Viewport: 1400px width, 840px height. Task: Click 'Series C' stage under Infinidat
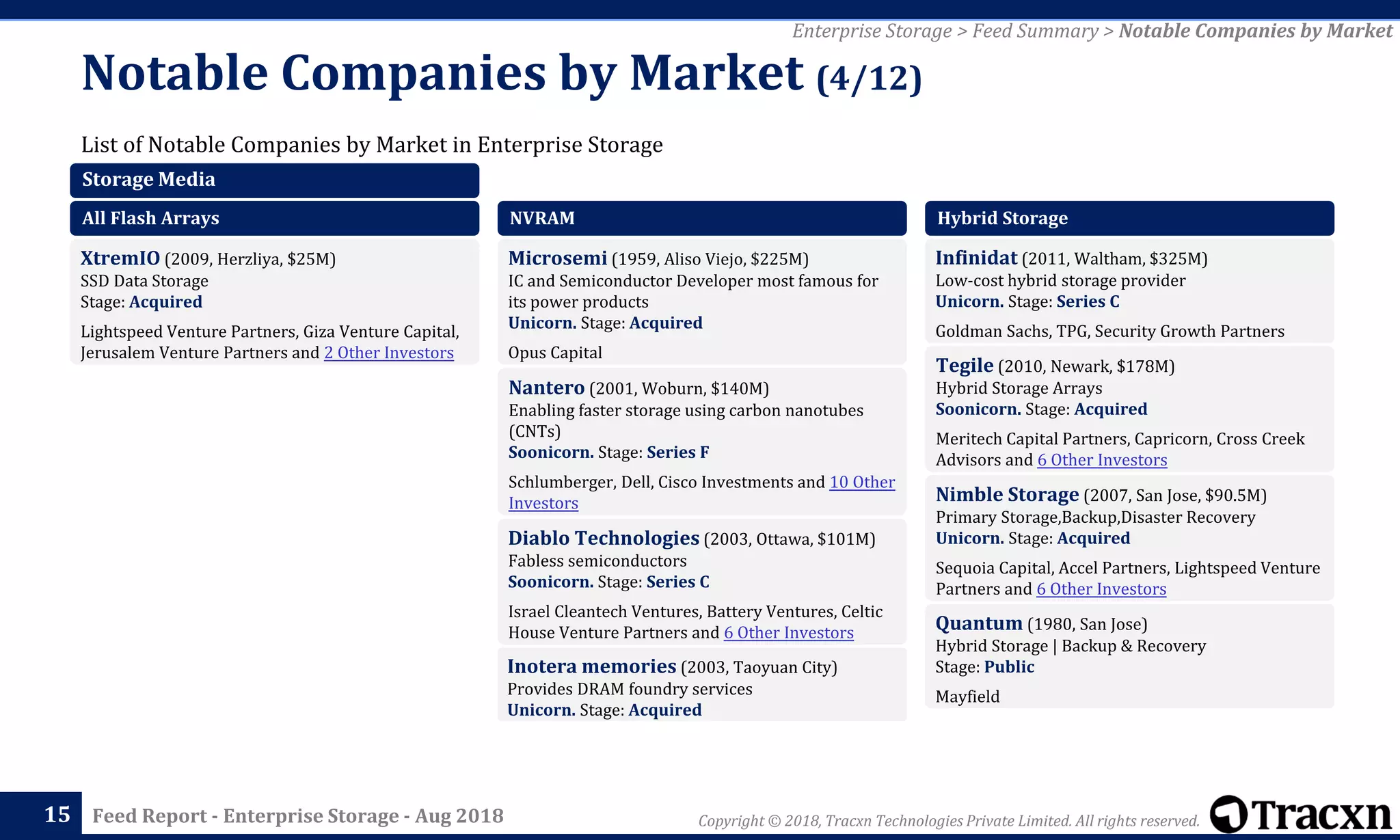1088,301
